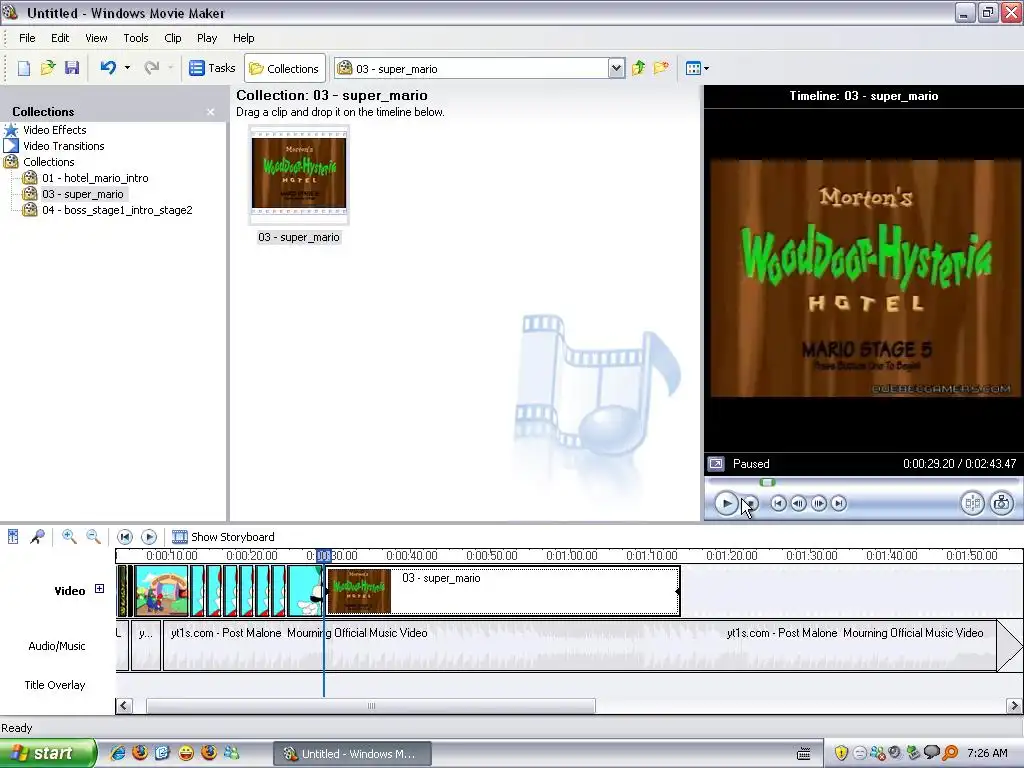Save the project using the floppy disk icon
The height and width of the screenshot is (768, 1024).
71,68
